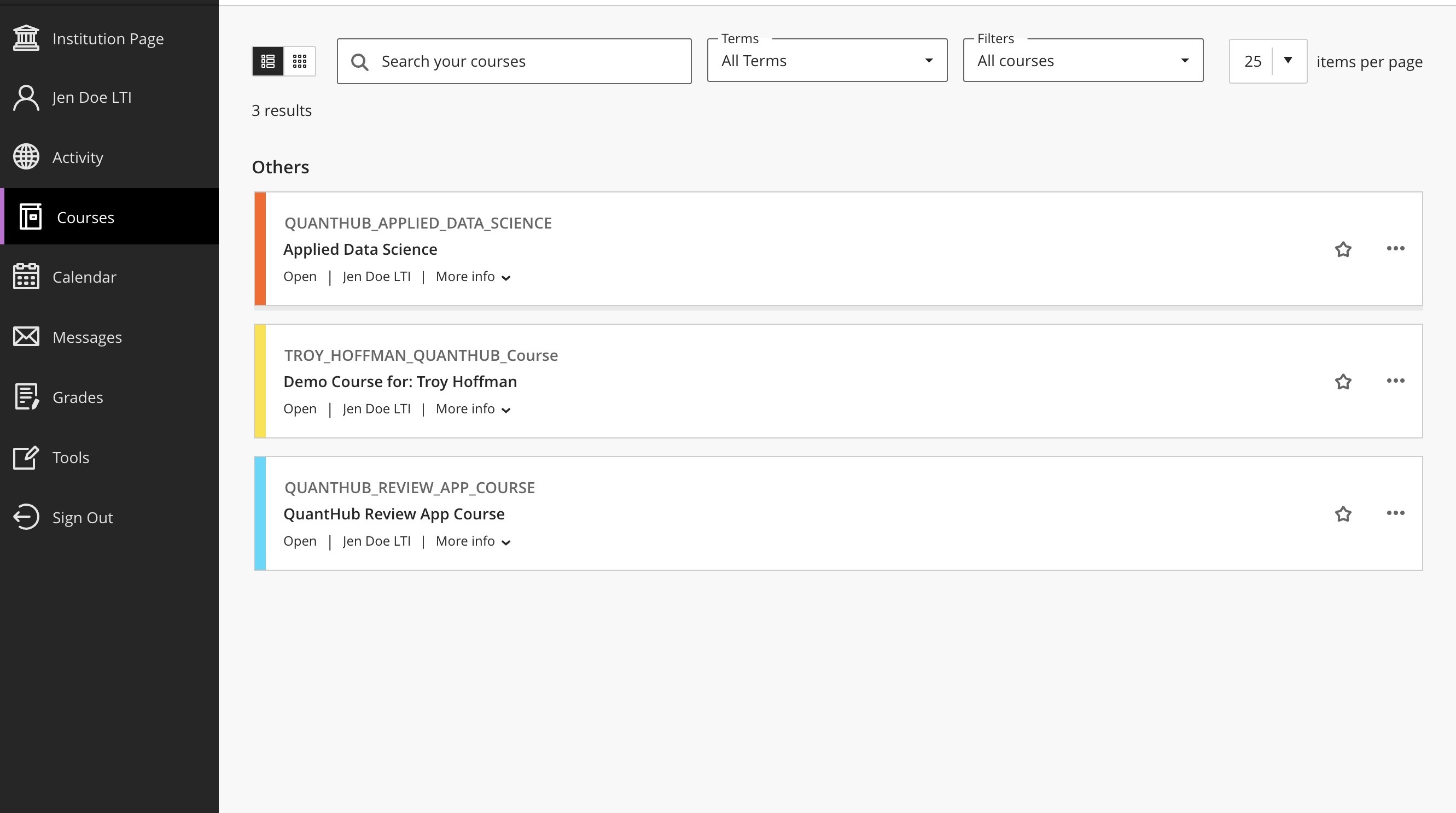Screen dimensions: 1456x813
Task: Click the Institution Page building icon
Action: point(26,38)
